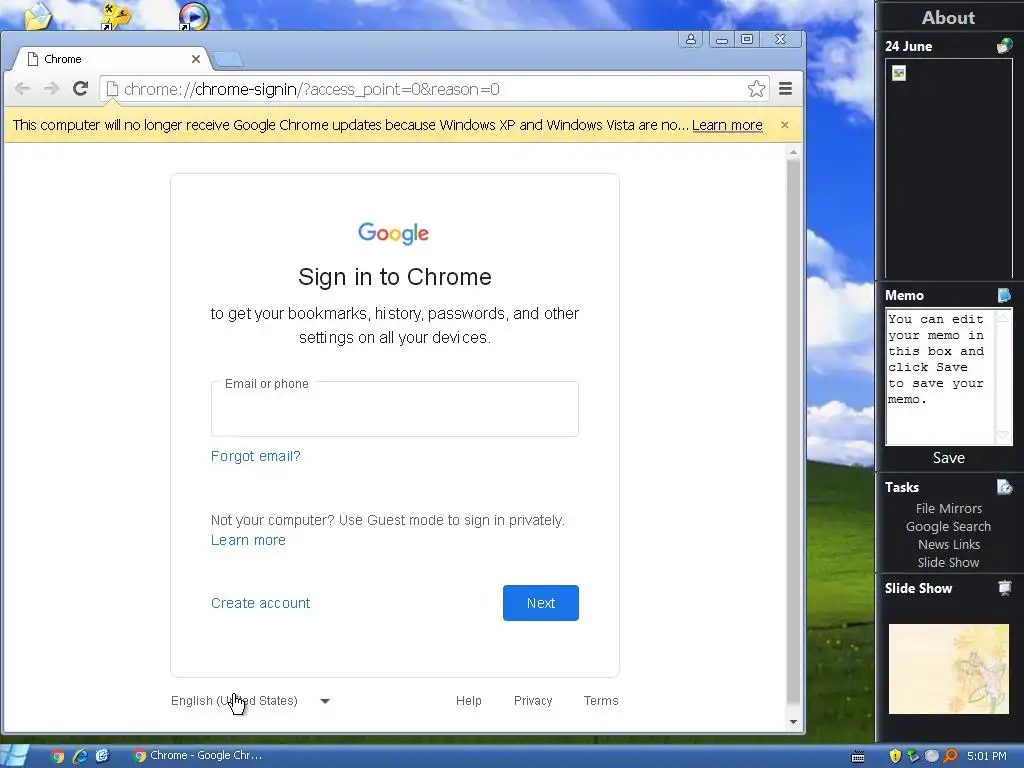Click the page scroll-up arrow
The width and height of the screenshot is (1024, 768).
coord(793,152)
